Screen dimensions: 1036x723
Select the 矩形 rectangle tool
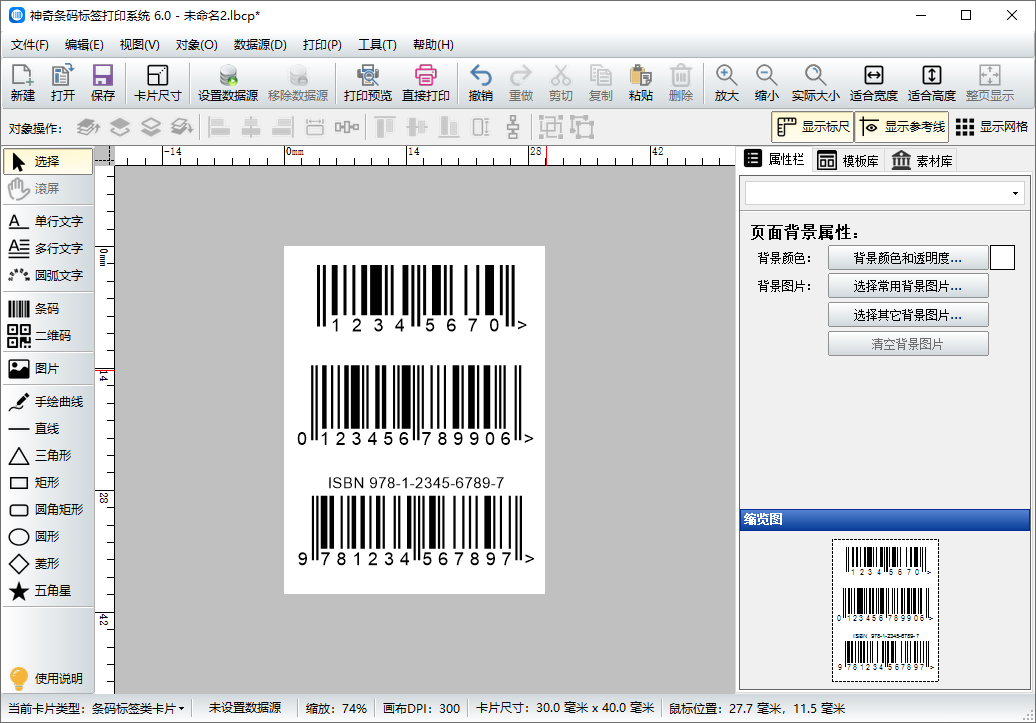(48, 482)
